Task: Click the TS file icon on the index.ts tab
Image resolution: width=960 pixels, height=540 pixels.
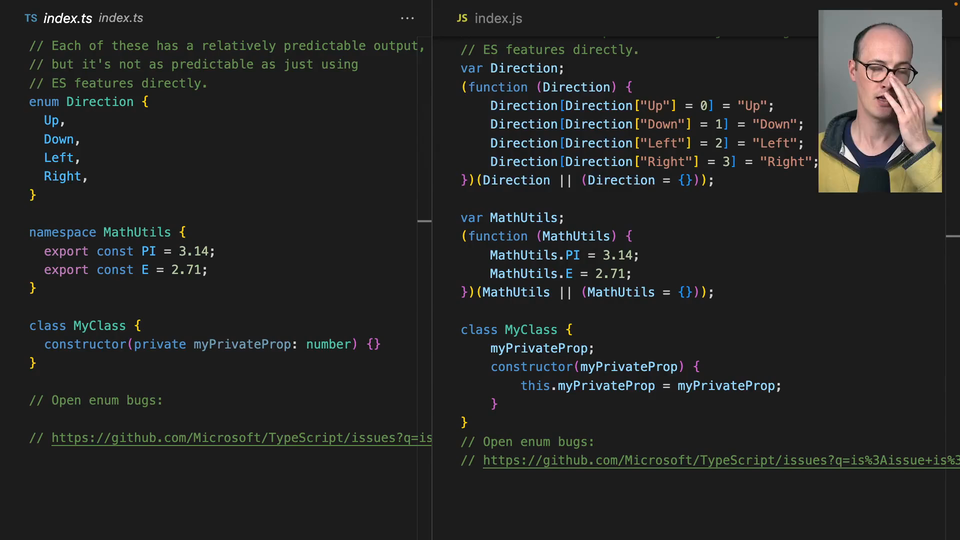Action: click(x=31, y=18)
